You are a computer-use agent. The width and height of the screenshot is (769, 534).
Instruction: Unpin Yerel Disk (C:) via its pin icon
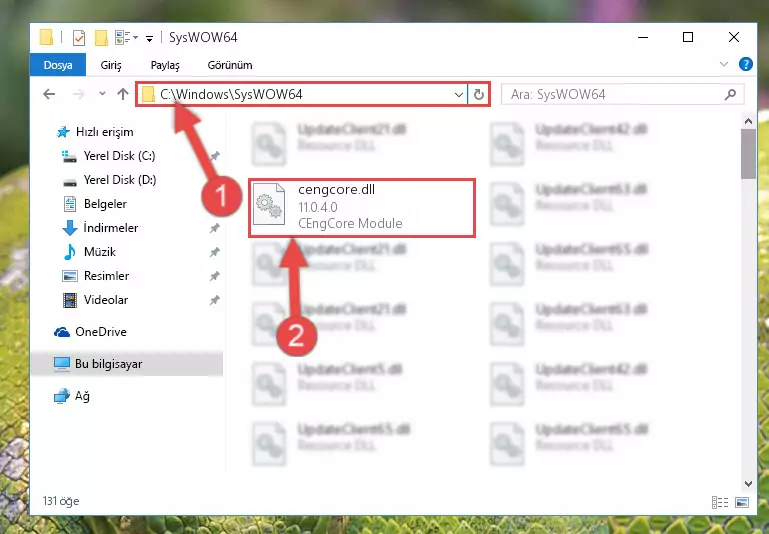(x=214, y=156)
